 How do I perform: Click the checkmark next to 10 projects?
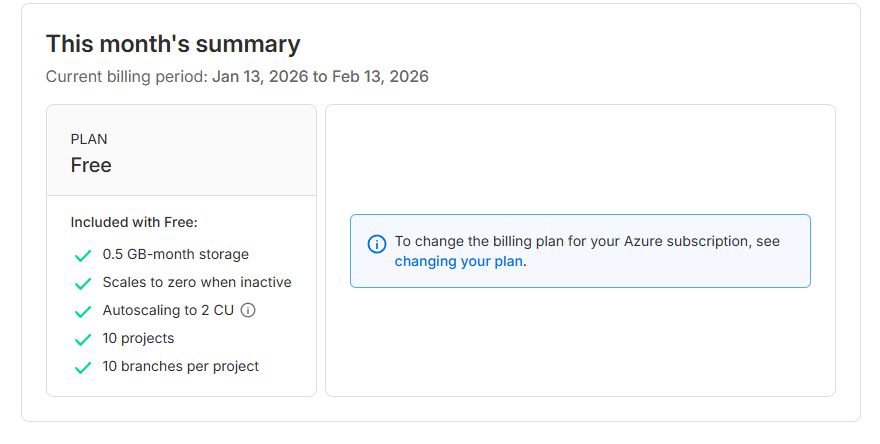83,339
